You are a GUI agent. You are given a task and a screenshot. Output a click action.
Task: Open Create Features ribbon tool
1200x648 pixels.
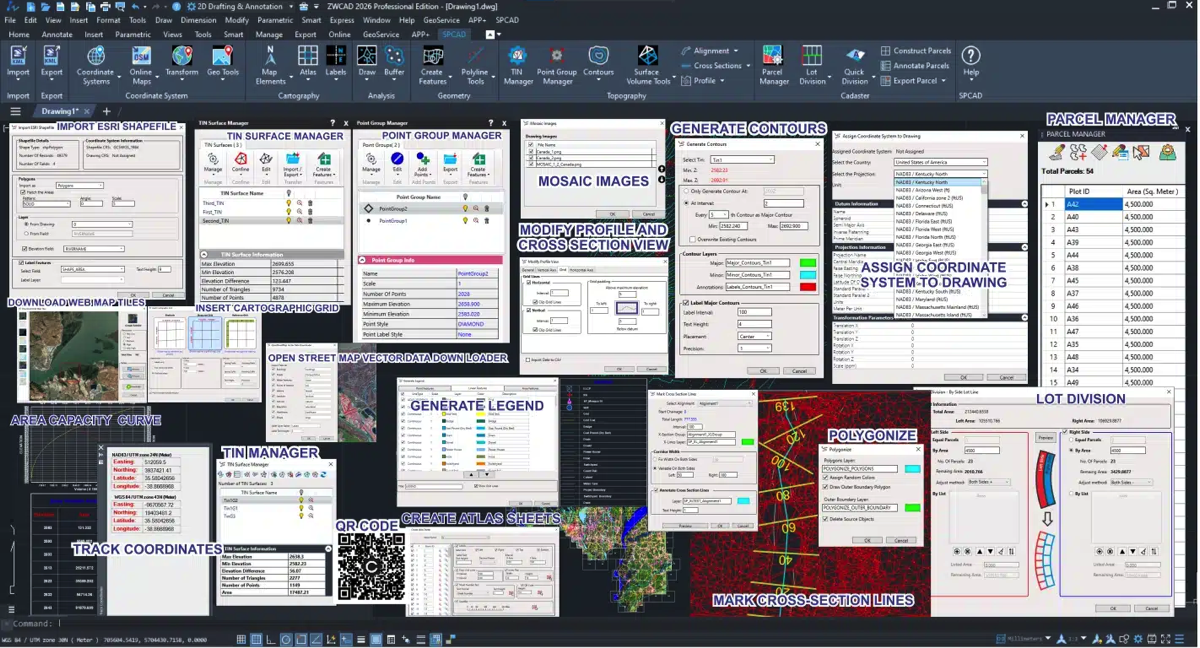point(433,63)
